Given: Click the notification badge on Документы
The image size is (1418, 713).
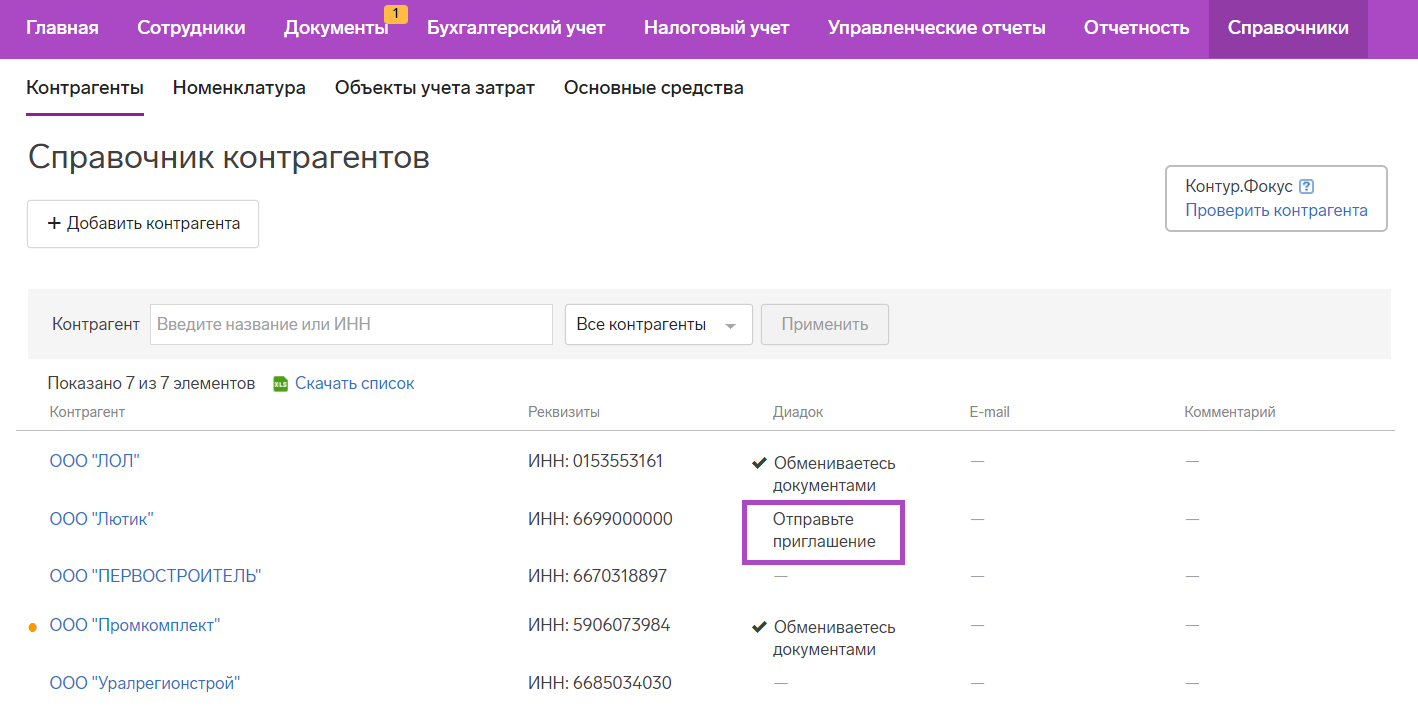Looking at the screenshot, I should (x=395, y=14).
